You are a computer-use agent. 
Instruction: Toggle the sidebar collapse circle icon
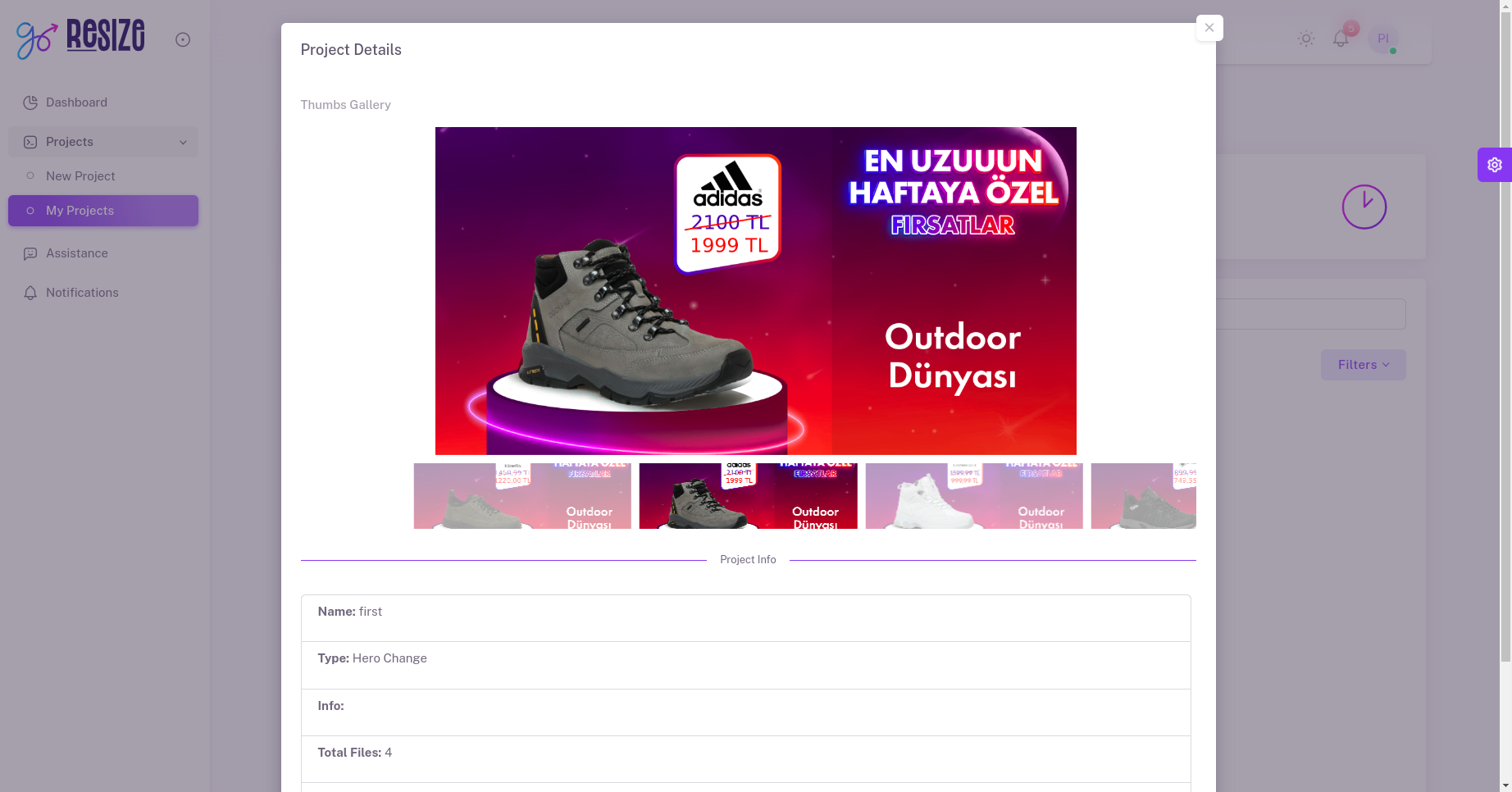[183, 39]
